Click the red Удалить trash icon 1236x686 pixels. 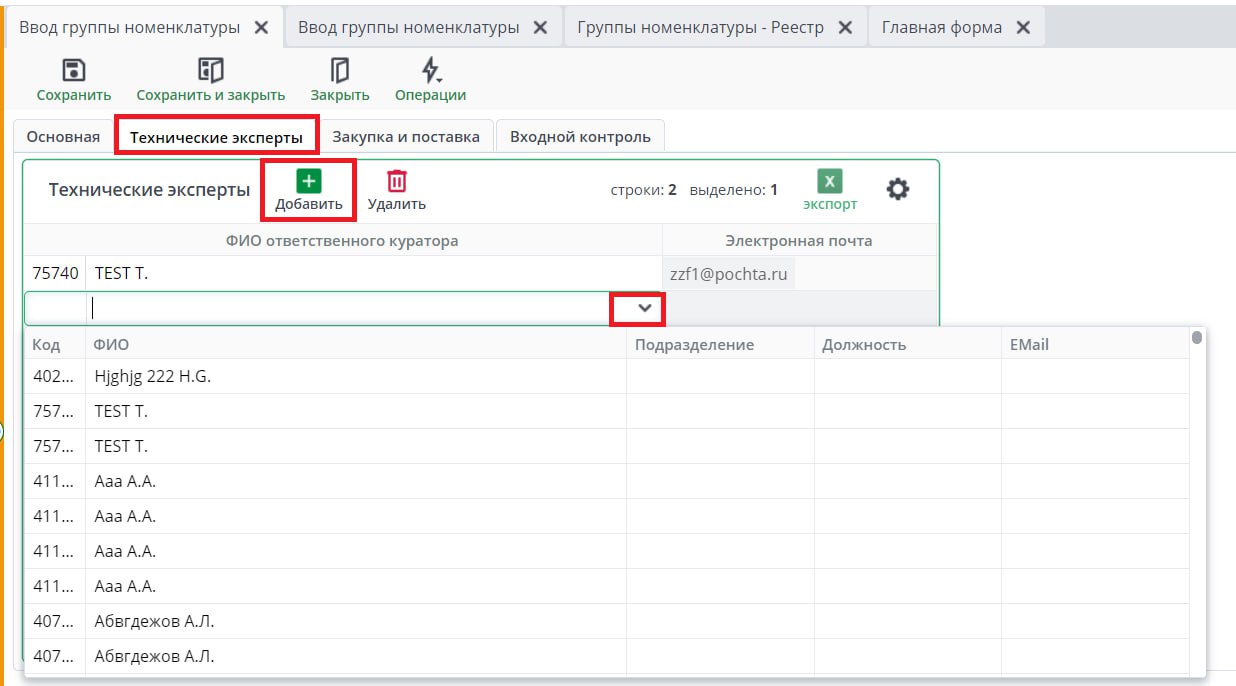pos(397,181)
